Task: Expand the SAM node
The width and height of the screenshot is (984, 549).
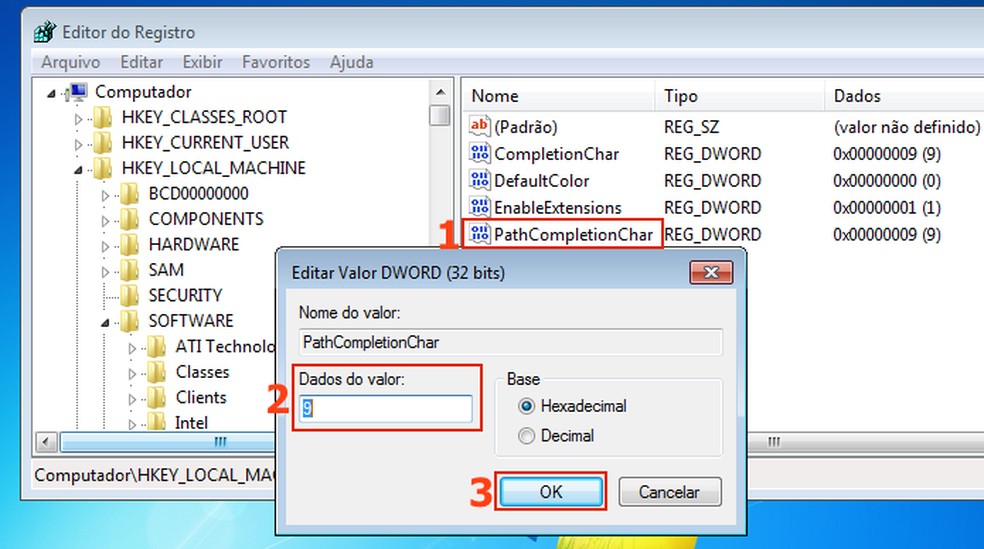Action: pyautogui.click(x=105, y=272)
